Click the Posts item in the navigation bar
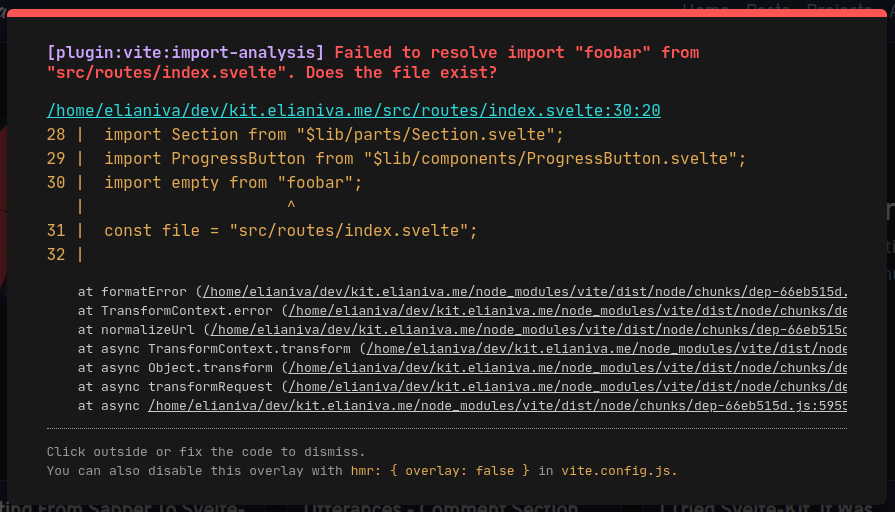The height and width of the screenshot is (512, 895). click(767, 9)
